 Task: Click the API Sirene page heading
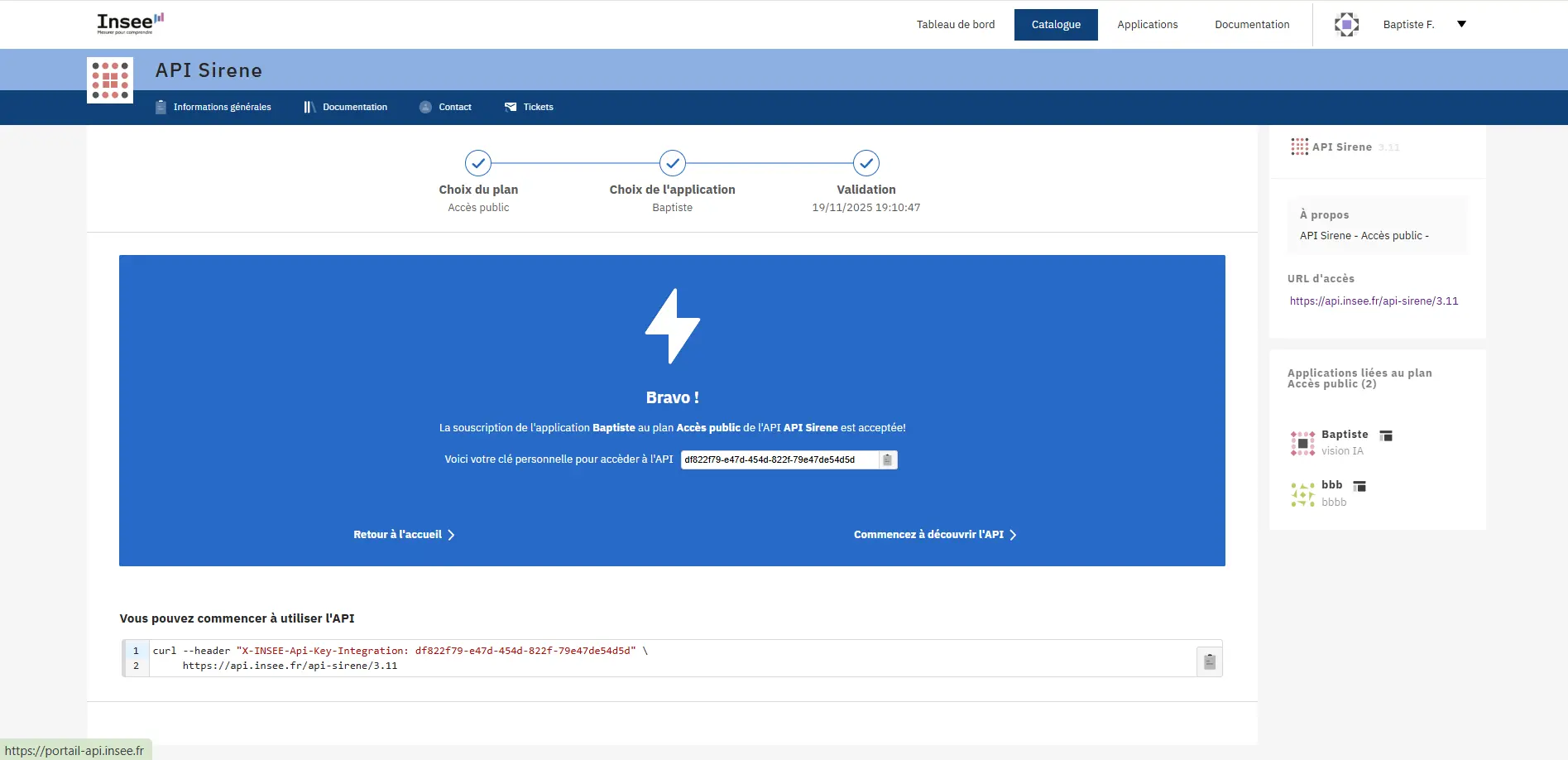(209, 70)
